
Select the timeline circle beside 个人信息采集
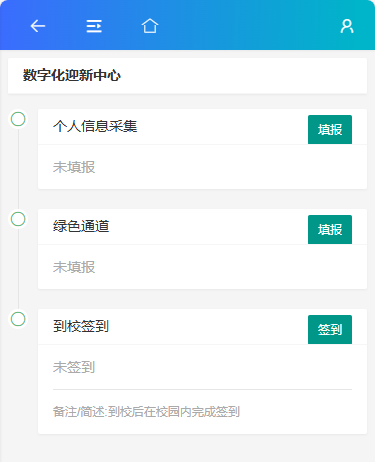(18, 119)
